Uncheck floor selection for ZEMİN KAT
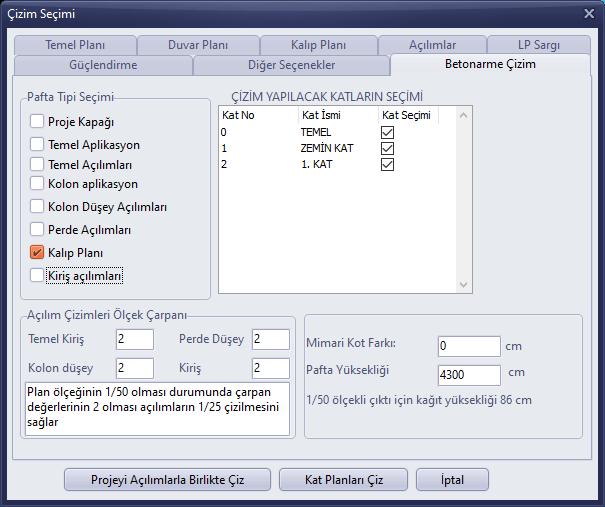 387,149
